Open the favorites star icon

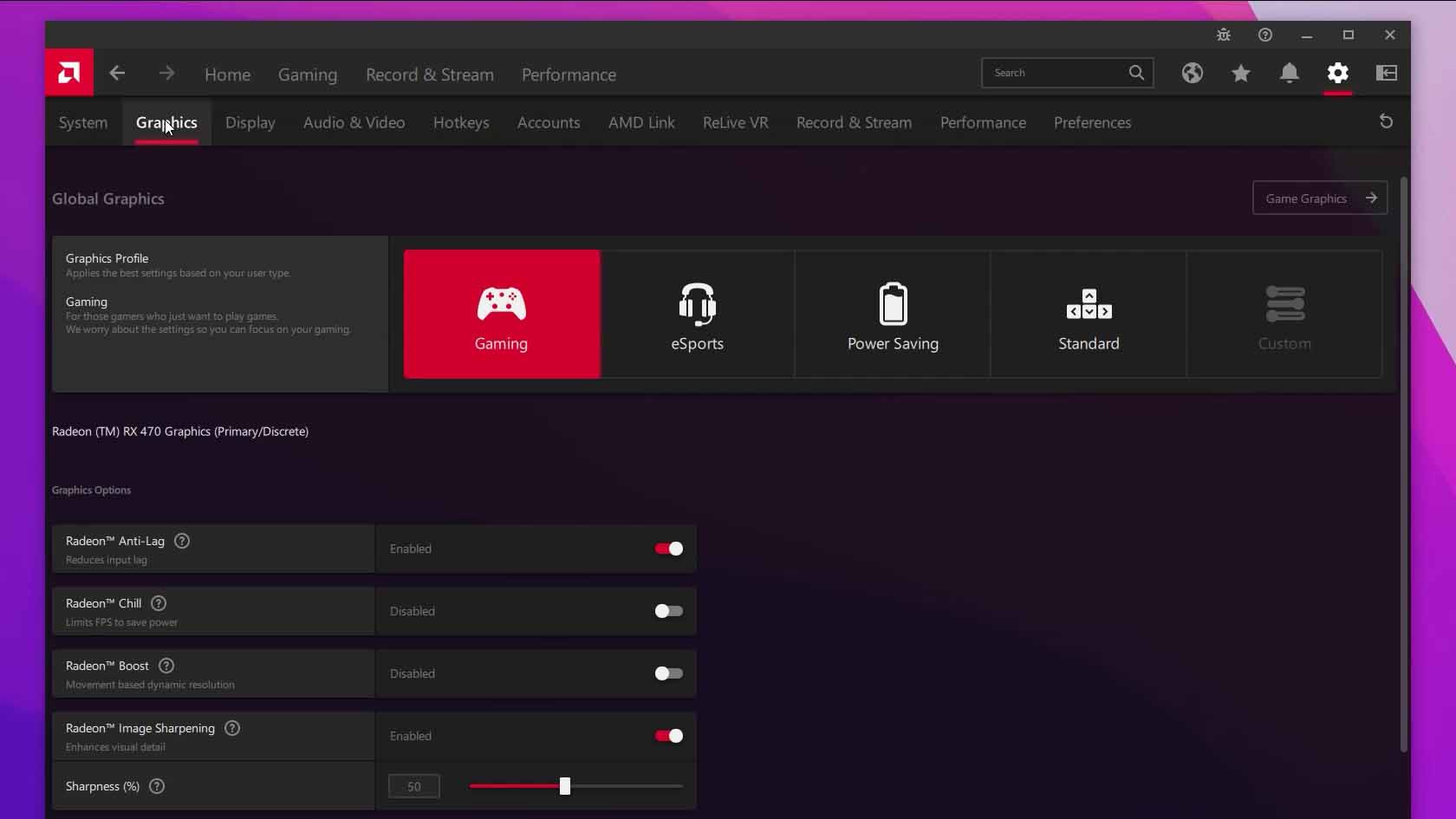[1240, 74]
